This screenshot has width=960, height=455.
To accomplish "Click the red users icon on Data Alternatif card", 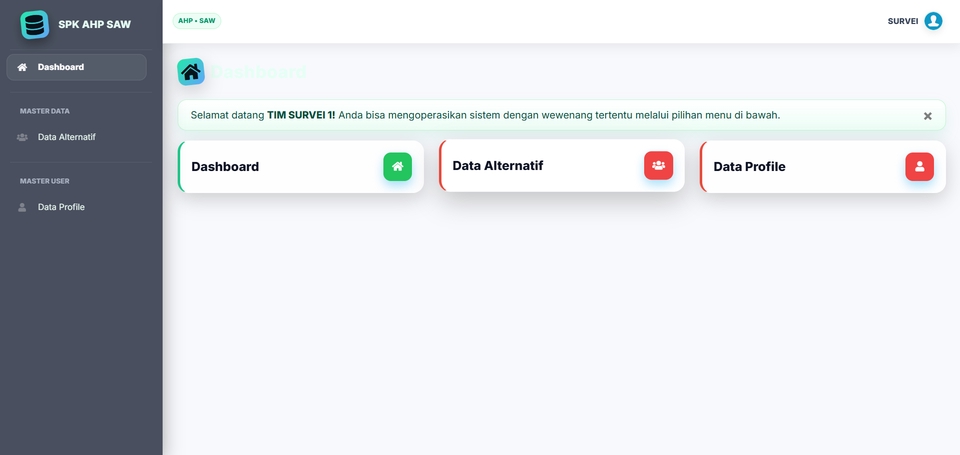I will click(658, 165).
